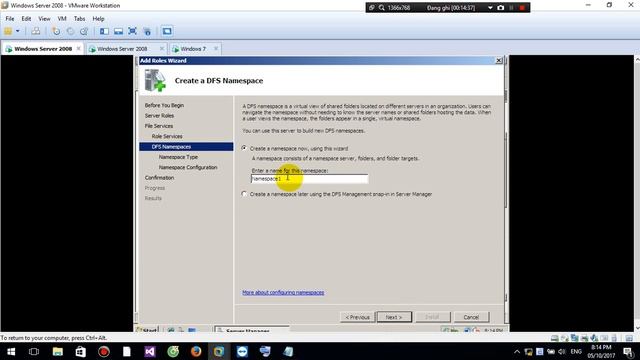This screenshot has width=640, height=360.
Task: Select 'Before You Begin' wizard step
Action: (x=164, y=105)
